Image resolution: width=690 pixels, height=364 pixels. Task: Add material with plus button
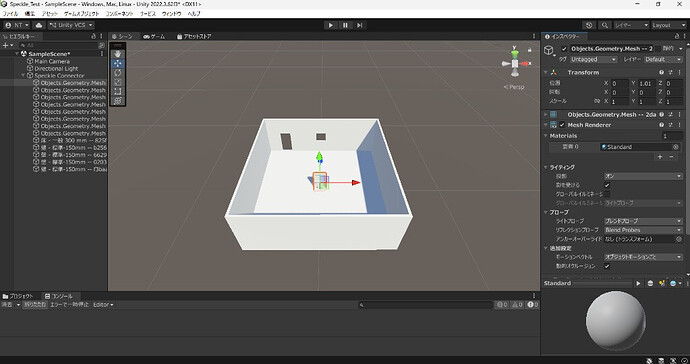pyautogui.click(x=660, y=157)
